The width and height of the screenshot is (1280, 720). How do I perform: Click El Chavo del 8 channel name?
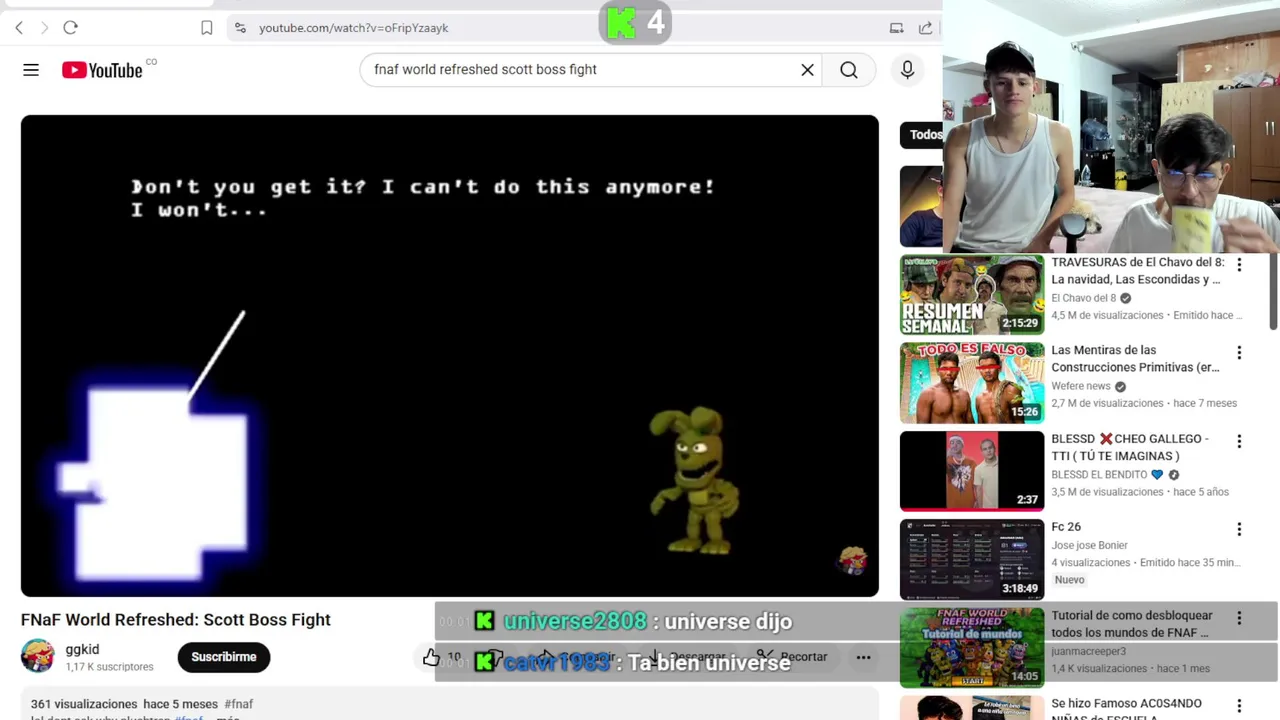[1084, 298]
